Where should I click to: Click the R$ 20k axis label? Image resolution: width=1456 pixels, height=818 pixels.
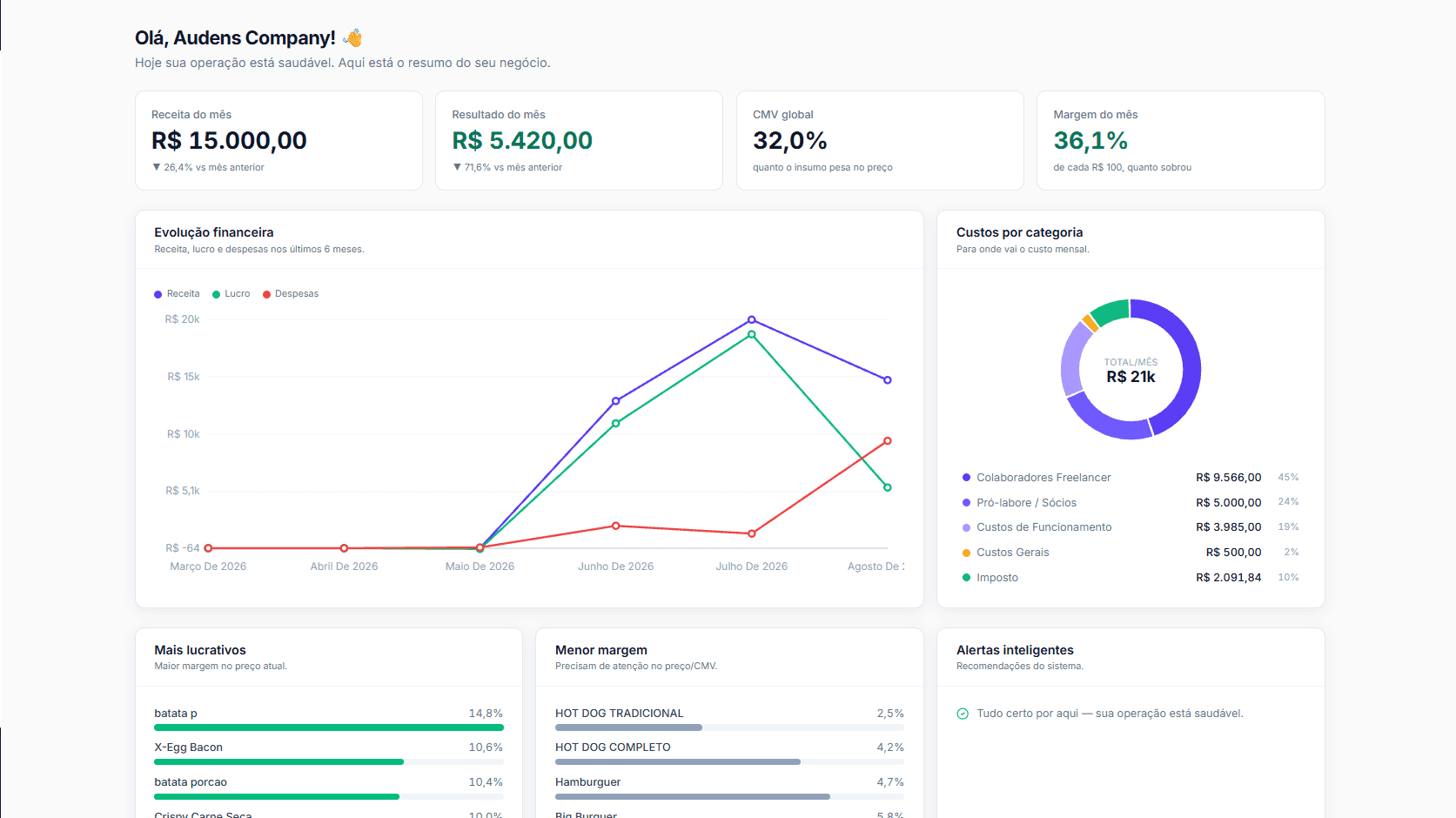(x=183, y=319)
